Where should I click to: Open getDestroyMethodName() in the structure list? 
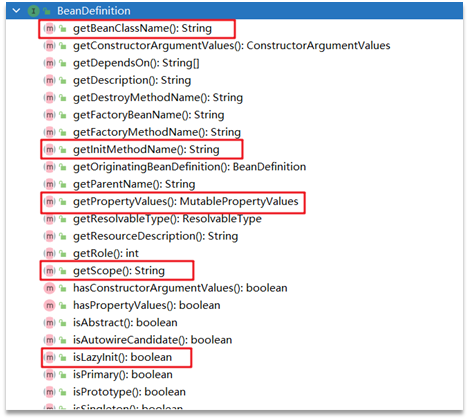(158, 98)
